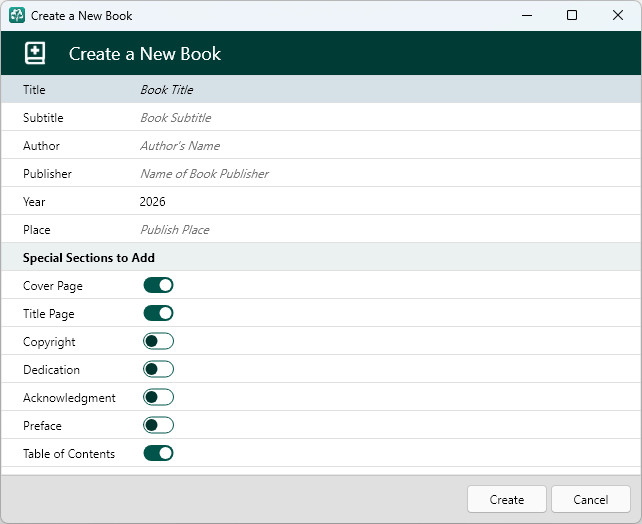
Task: Click the new book icon in header
Action: click(35, 53)
